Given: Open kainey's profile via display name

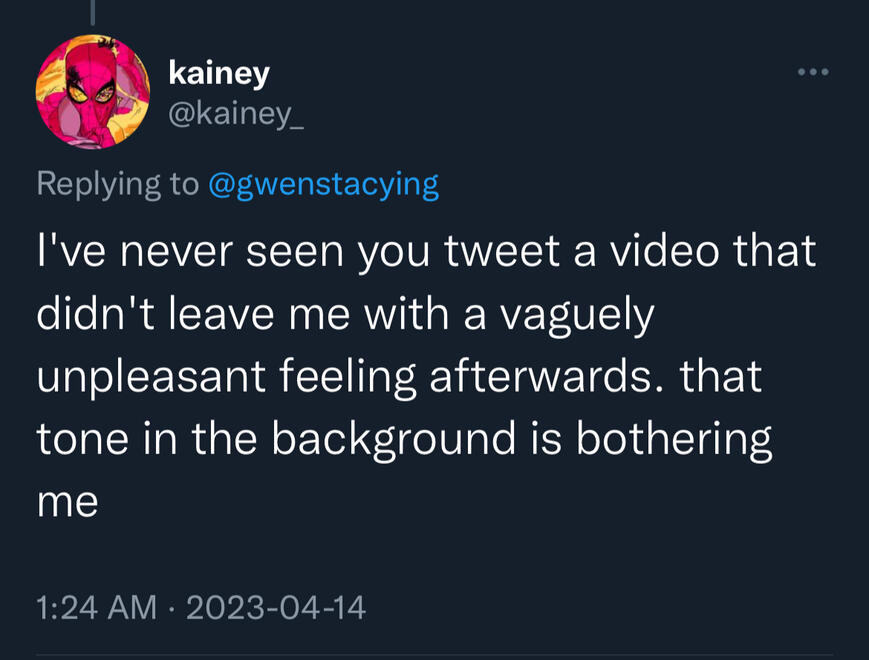Looking at the screenshot, I should (218, 71).
